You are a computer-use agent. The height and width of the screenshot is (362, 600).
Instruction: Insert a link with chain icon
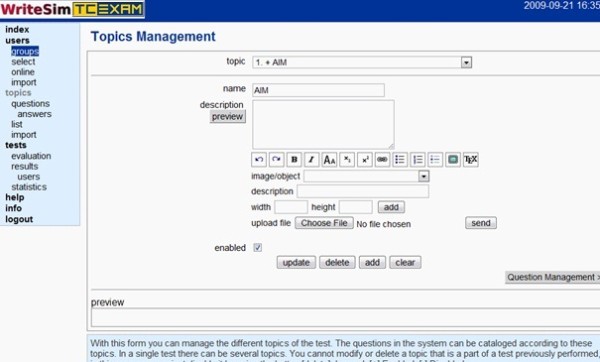(x=382, y=159)
